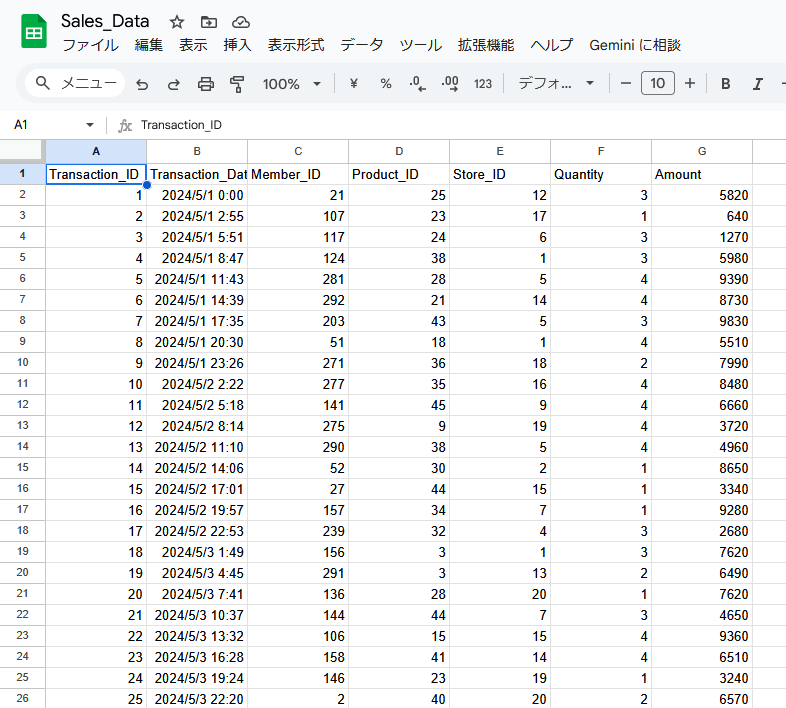Click the move to folder icon
The height and width of the screenshot is (708, 786).
point(208,21)
